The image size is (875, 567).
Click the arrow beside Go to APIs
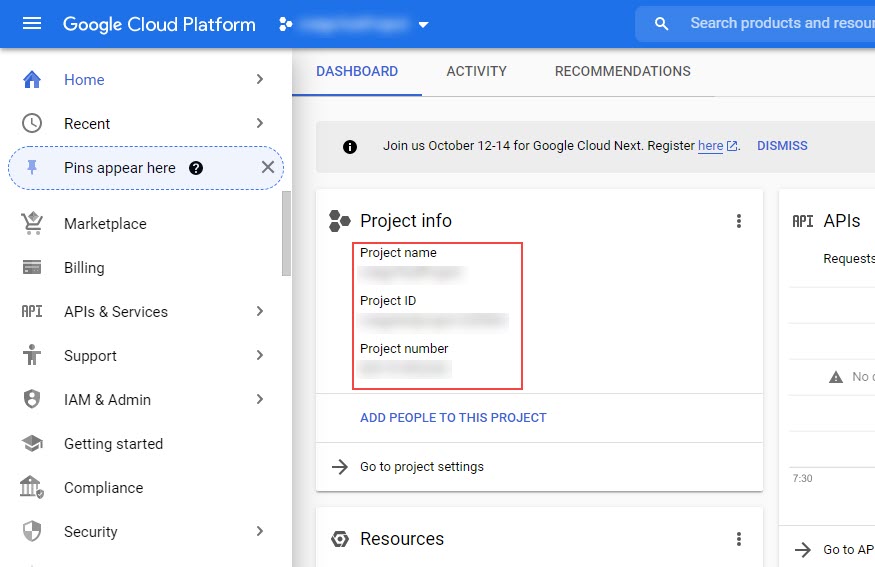point(803,550)
